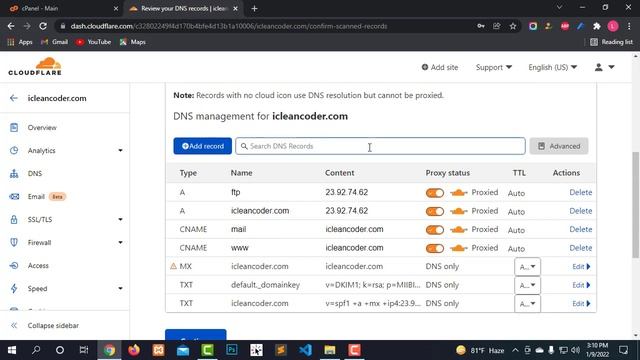Edit the MX record
Screen dimensions: 640x360
[x=581, y=267]
